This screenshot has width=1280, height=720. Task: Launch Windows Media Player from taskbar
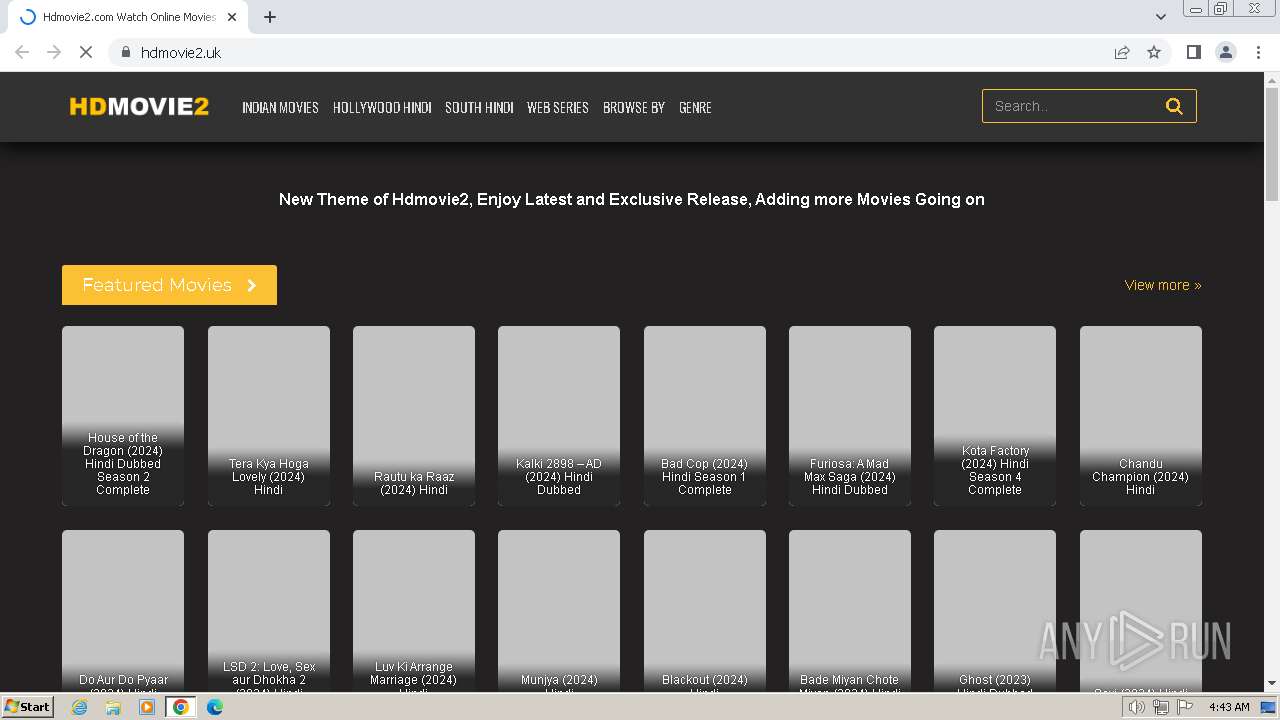tap(147, 707)
